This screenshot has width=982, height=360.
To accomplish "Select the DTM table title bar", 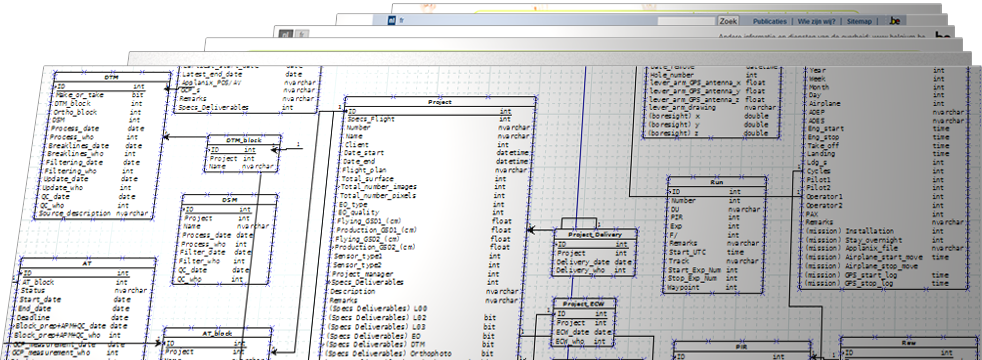I will (112, 76).
